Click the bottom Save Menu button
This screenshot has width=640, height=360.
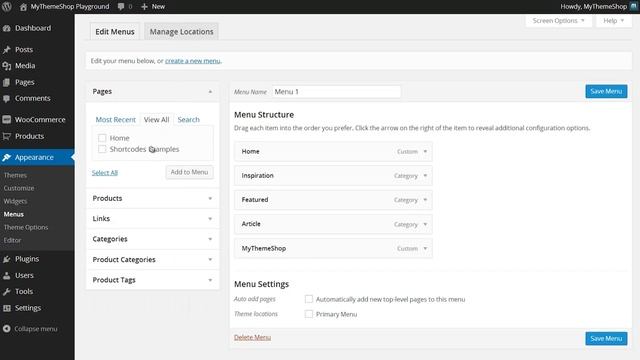606,338
